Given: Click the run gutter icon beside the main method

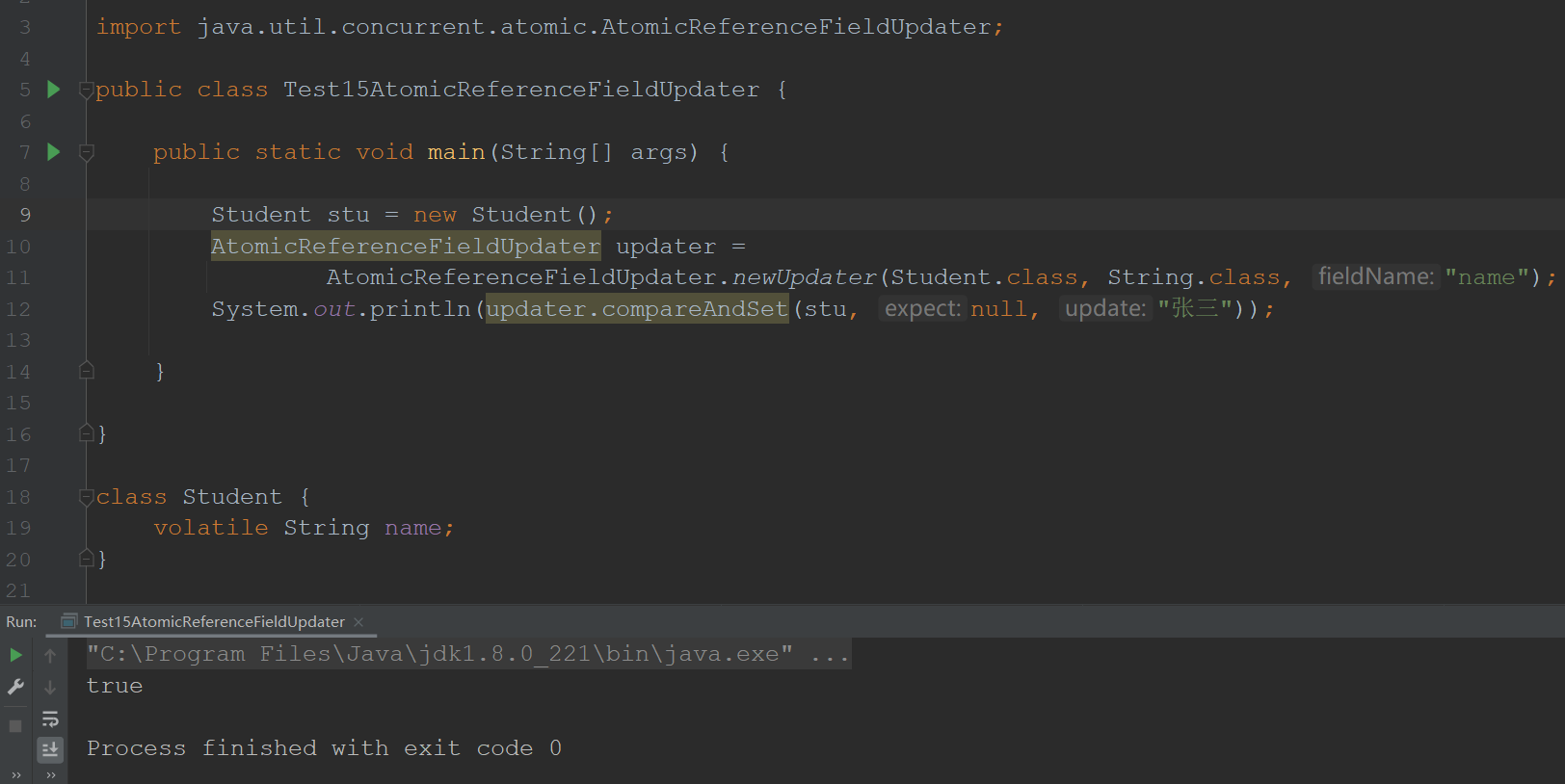Looking at the screenshot, I should (54, 152).
